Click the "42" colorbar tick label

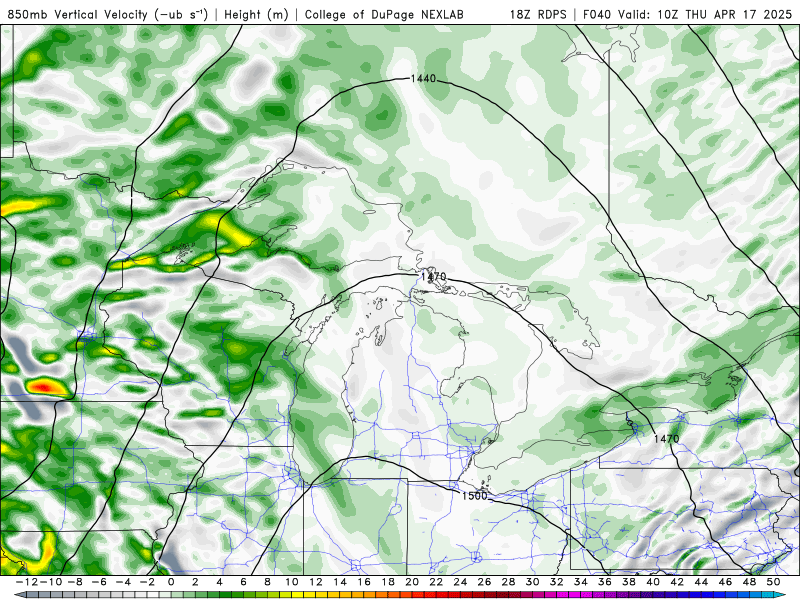click(677, 582)
